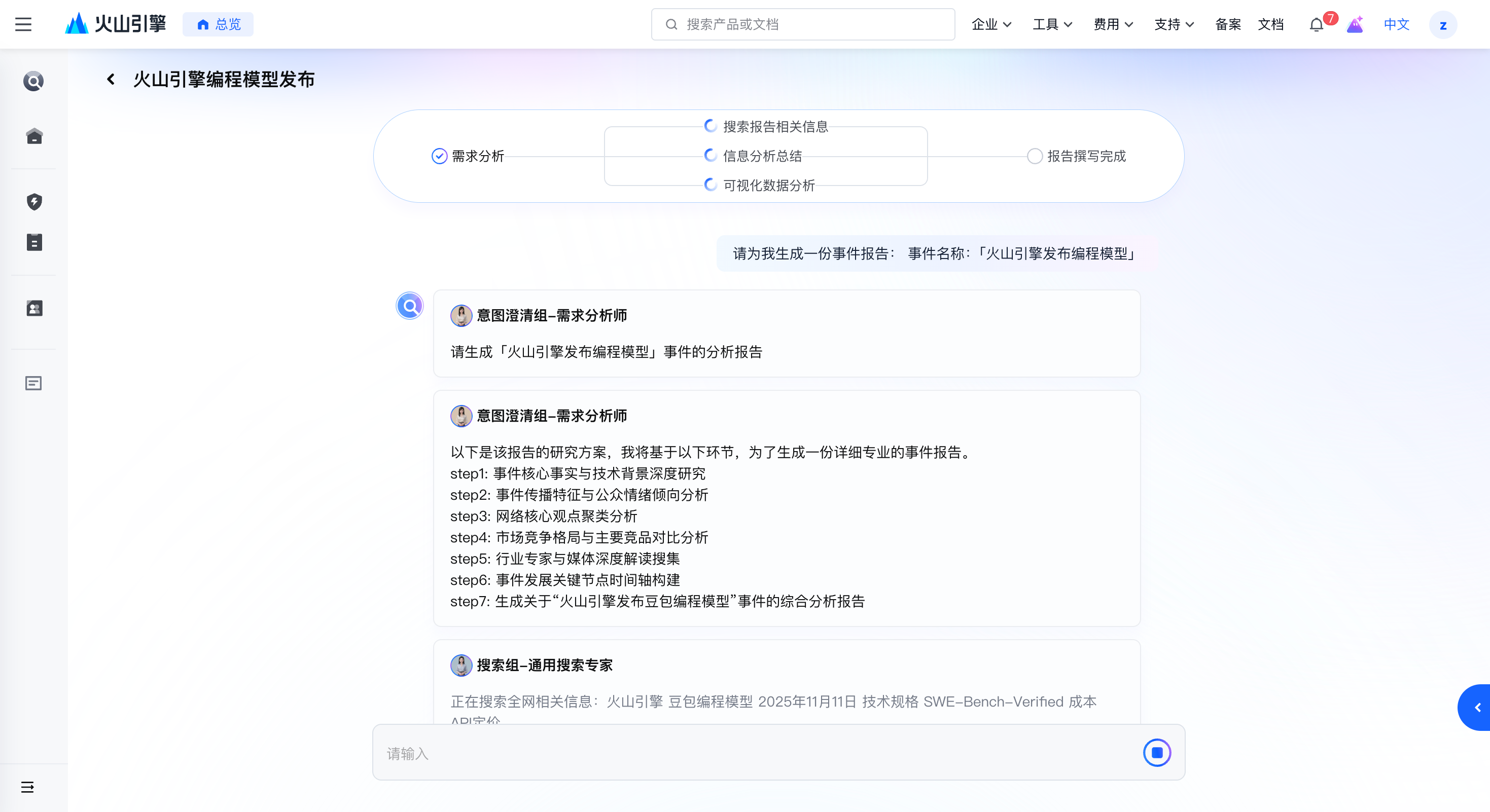This screenshot has width=1490, height=812.
Task: Click the contacts sidebar icon
Action: coord(34,308)
